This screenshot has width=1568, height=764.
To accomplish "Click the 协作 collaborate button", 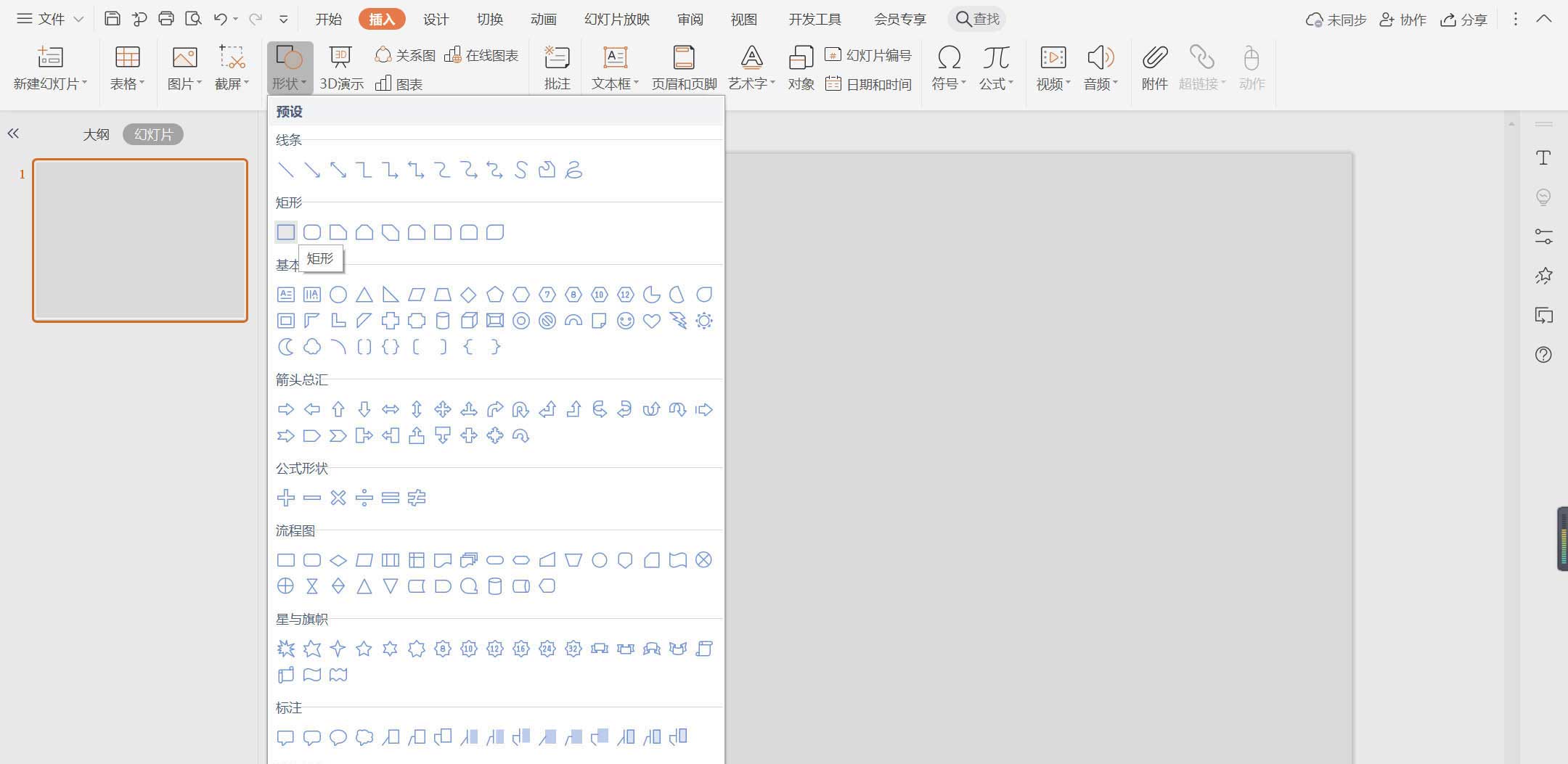I will (1402, 20).
